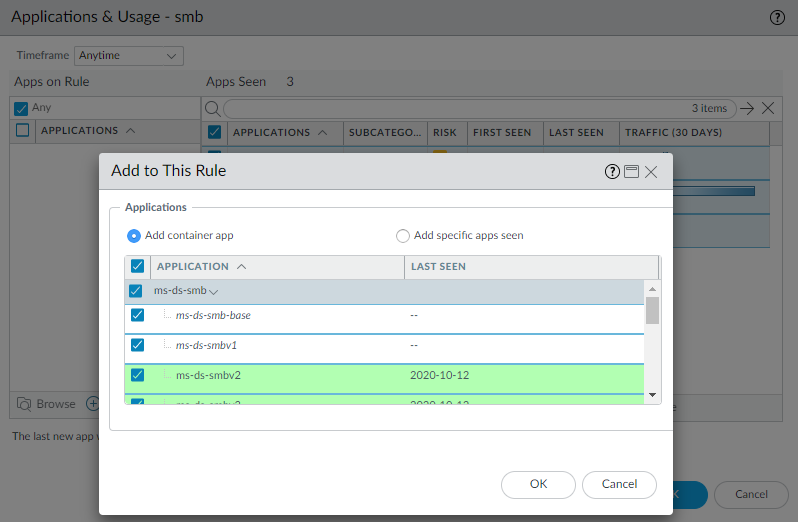798x522 pixels.
Task: Maximize the Add to This Rule dialog
Action: [631, 172]
